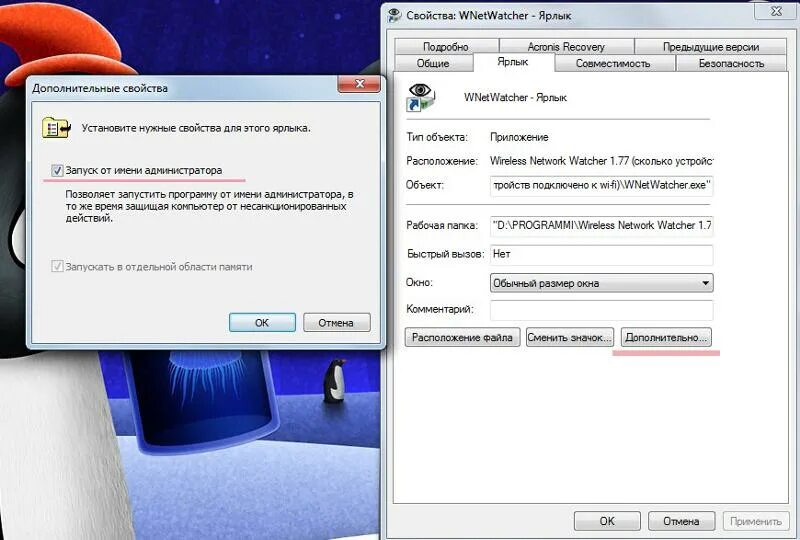The image size is (800, 540).
Task: Switch to the Подробно tab
Action: pos(445,46)
